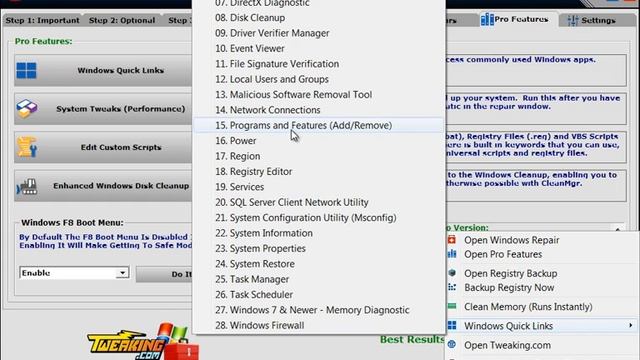Click the Edit Custom Scripts scroll icon
This screenshot has width=640, height=360.
[27, 147]
